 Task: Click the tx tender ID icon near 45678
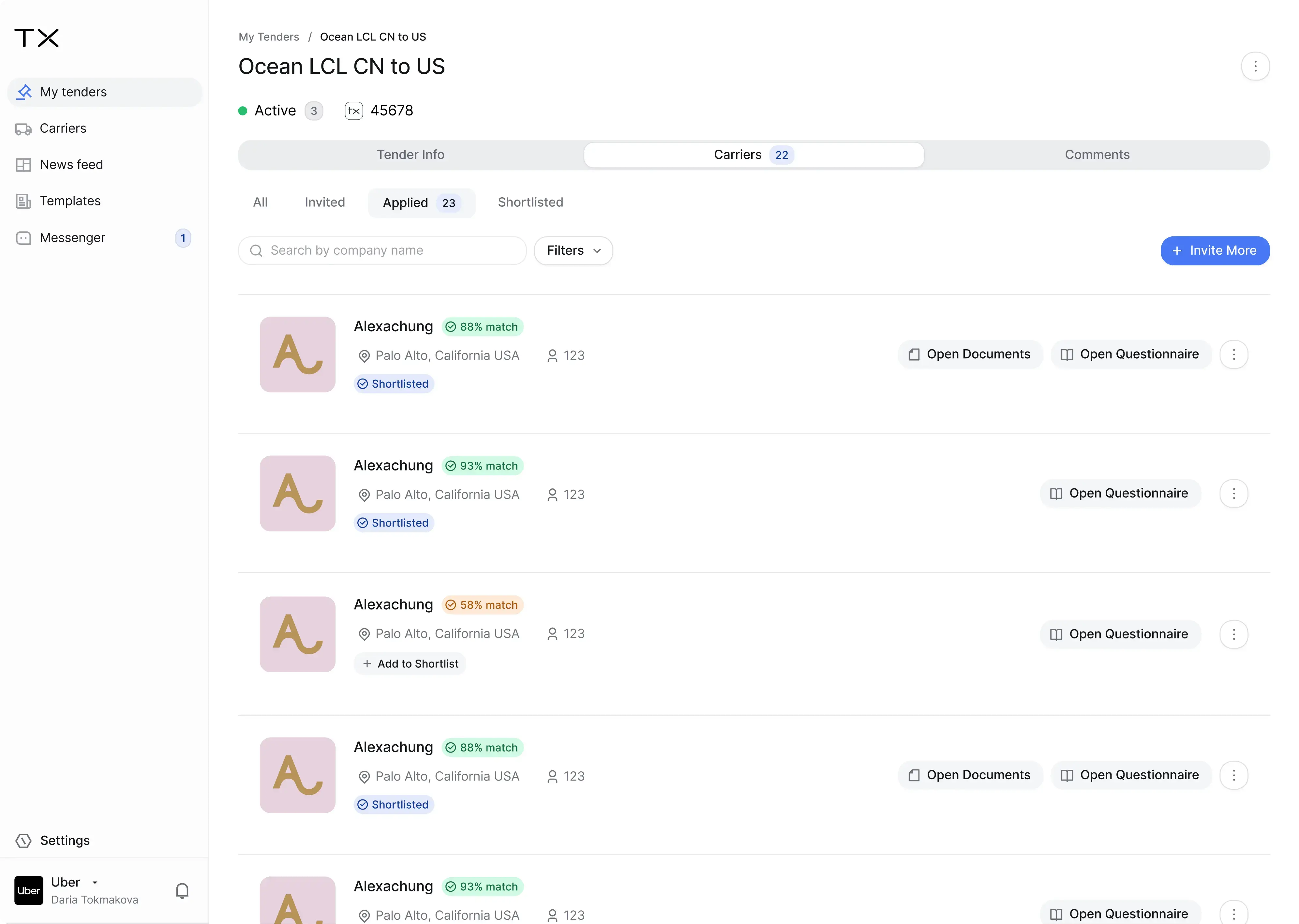tap(353, 111)
